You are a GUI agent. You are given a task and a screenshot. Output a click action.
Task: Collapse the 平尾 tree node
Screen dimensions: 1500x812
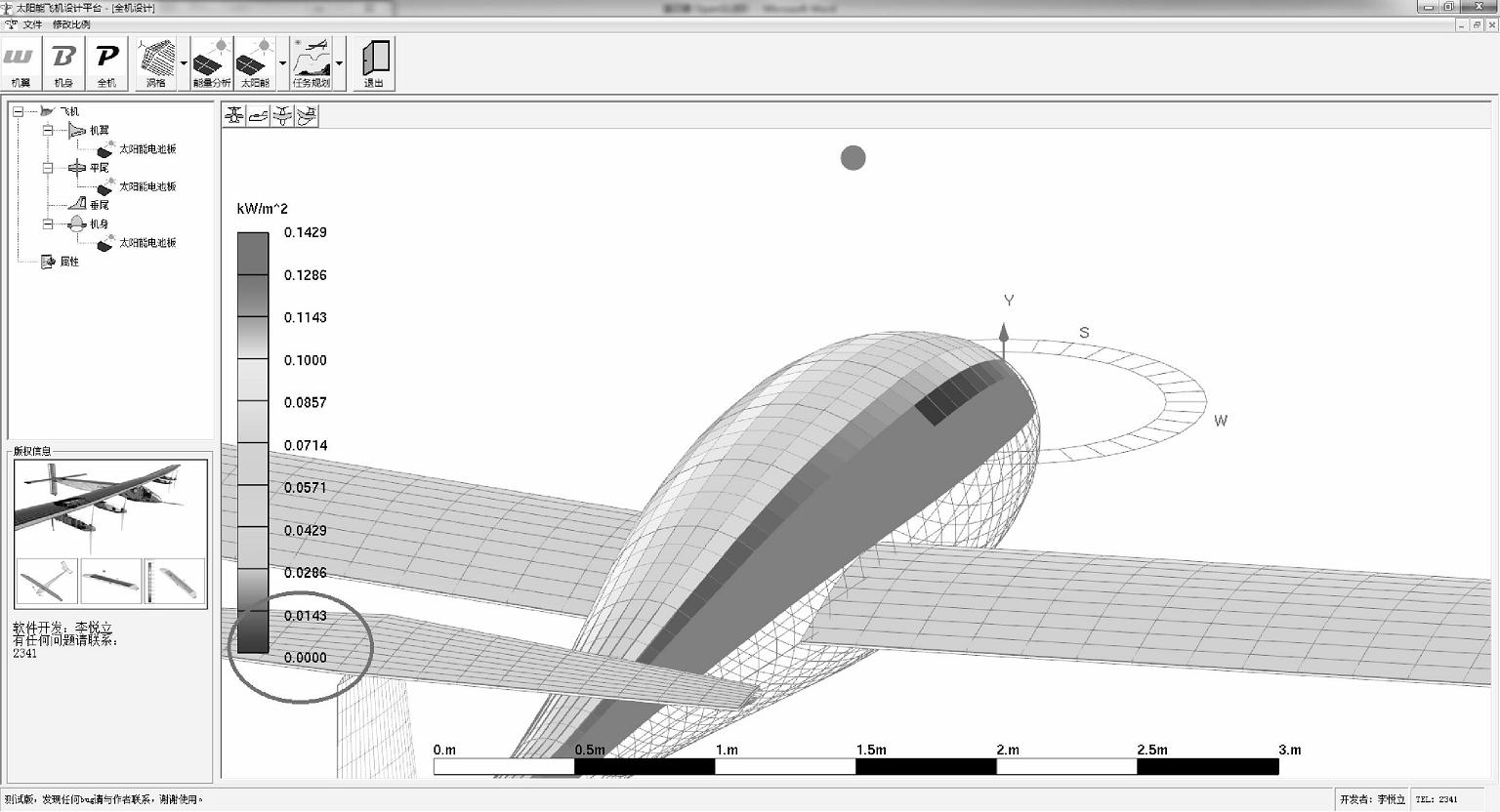(47, 168)
